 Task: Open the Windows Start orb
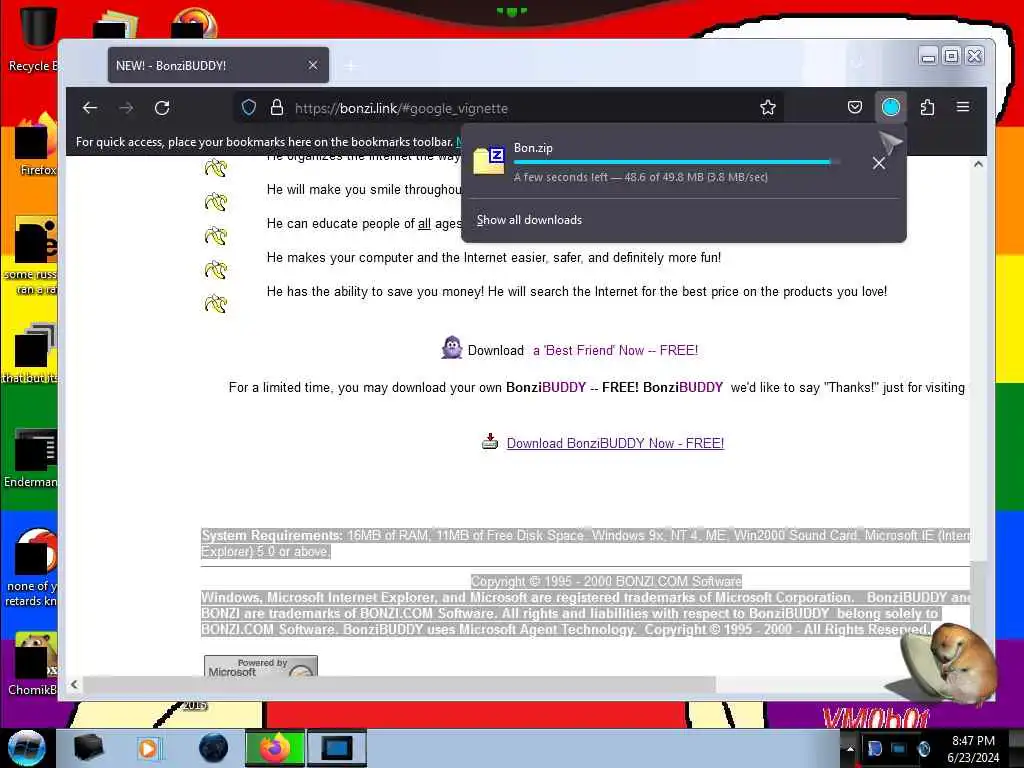pyautogui.click(x=27, y=748)
